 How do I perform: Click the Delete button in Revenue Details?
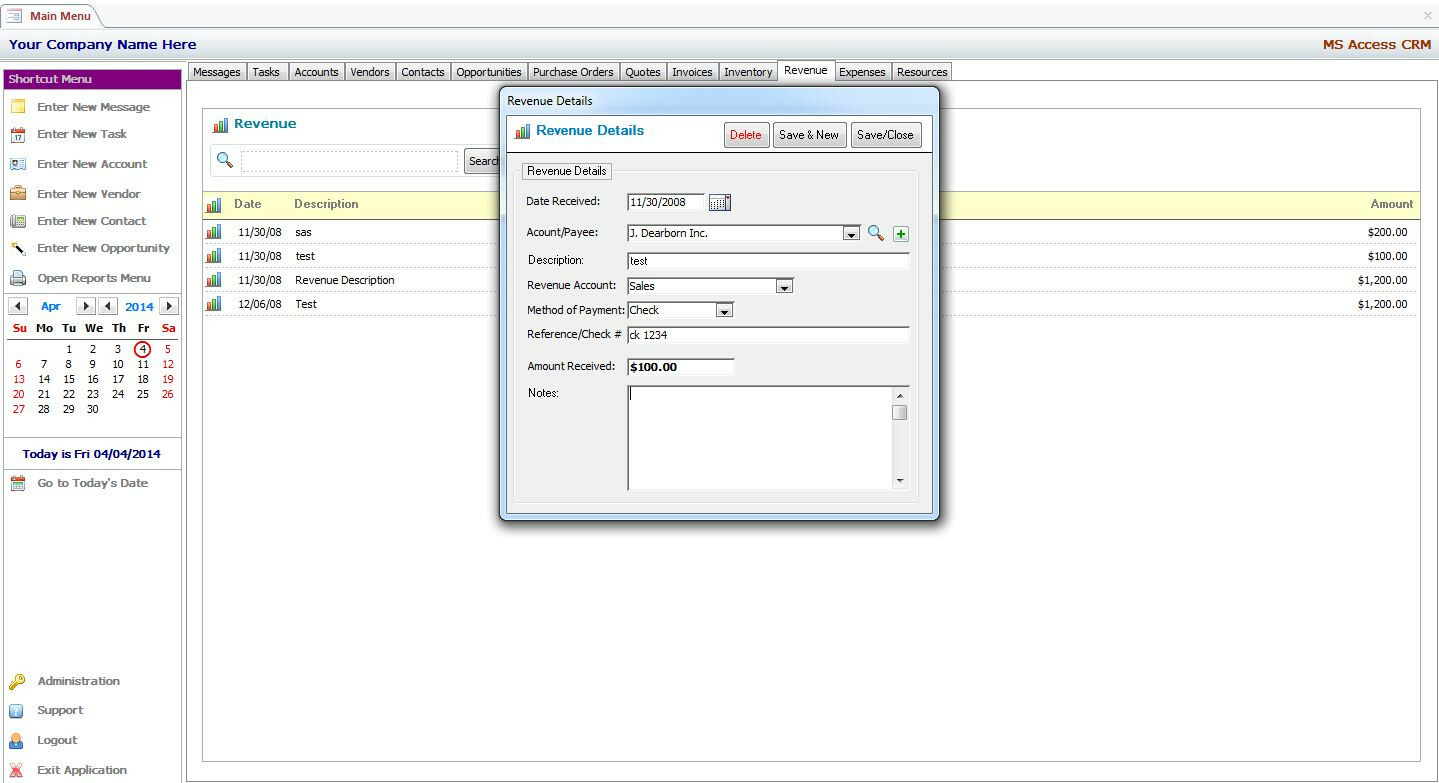746,135
